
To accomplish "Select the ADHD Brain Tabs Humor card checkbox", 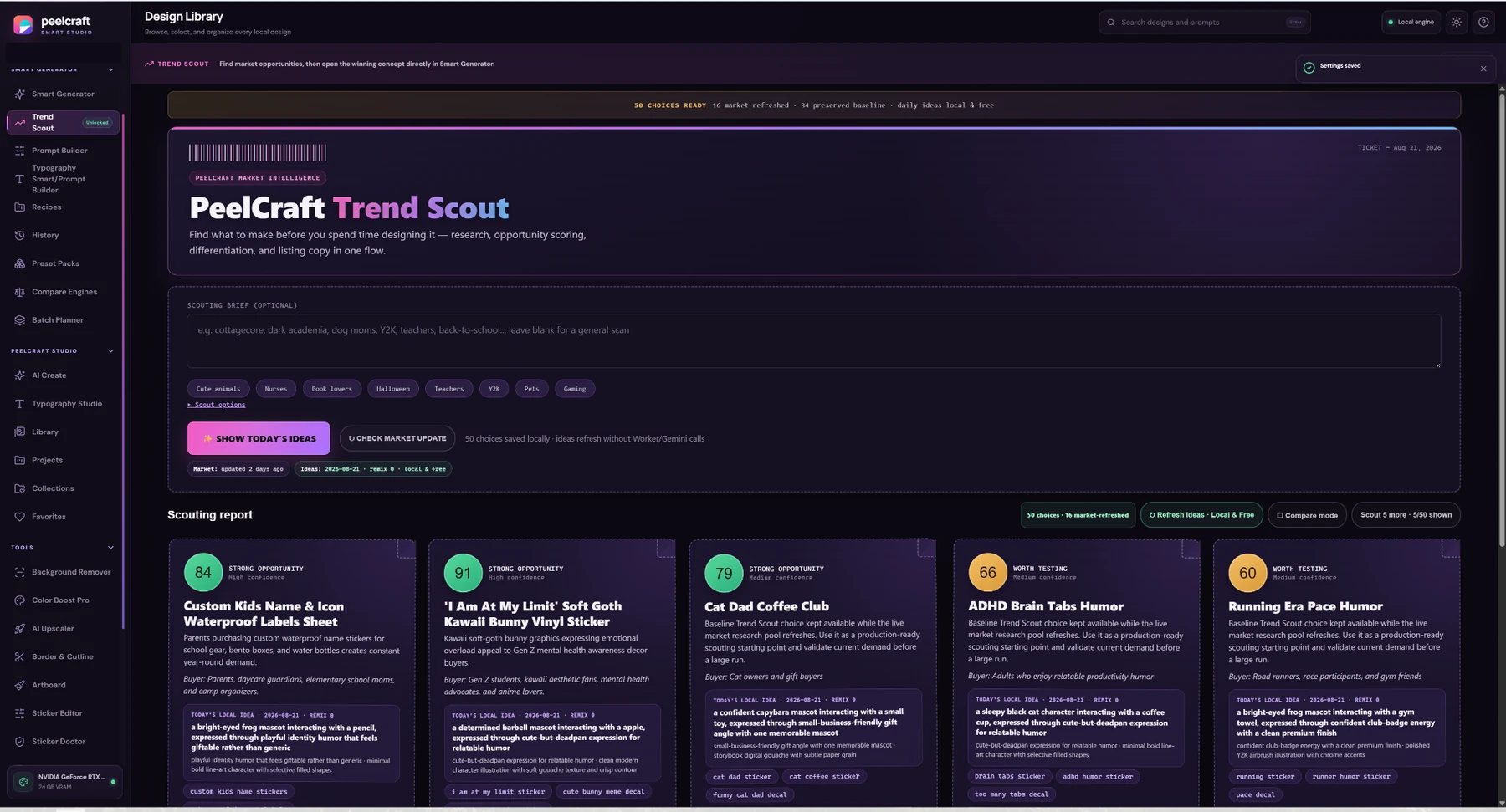I will 1191,549.
